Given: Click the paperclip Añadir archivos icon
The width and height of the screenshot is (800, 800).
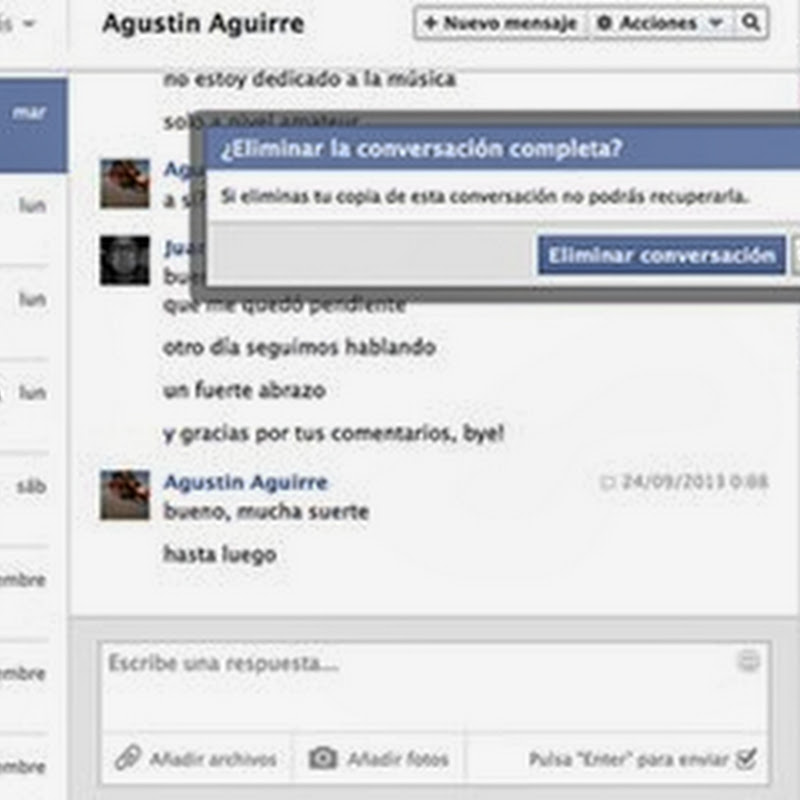Looking at the screenshot, I should (x=128, y=758).
